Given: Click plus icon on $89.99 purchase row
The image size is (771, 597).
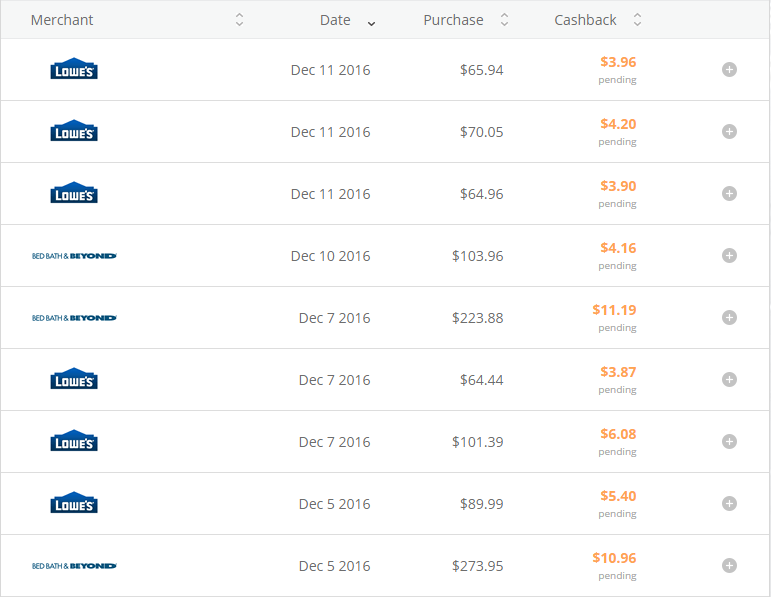Looking at the screenshot, I should (729, 504).
